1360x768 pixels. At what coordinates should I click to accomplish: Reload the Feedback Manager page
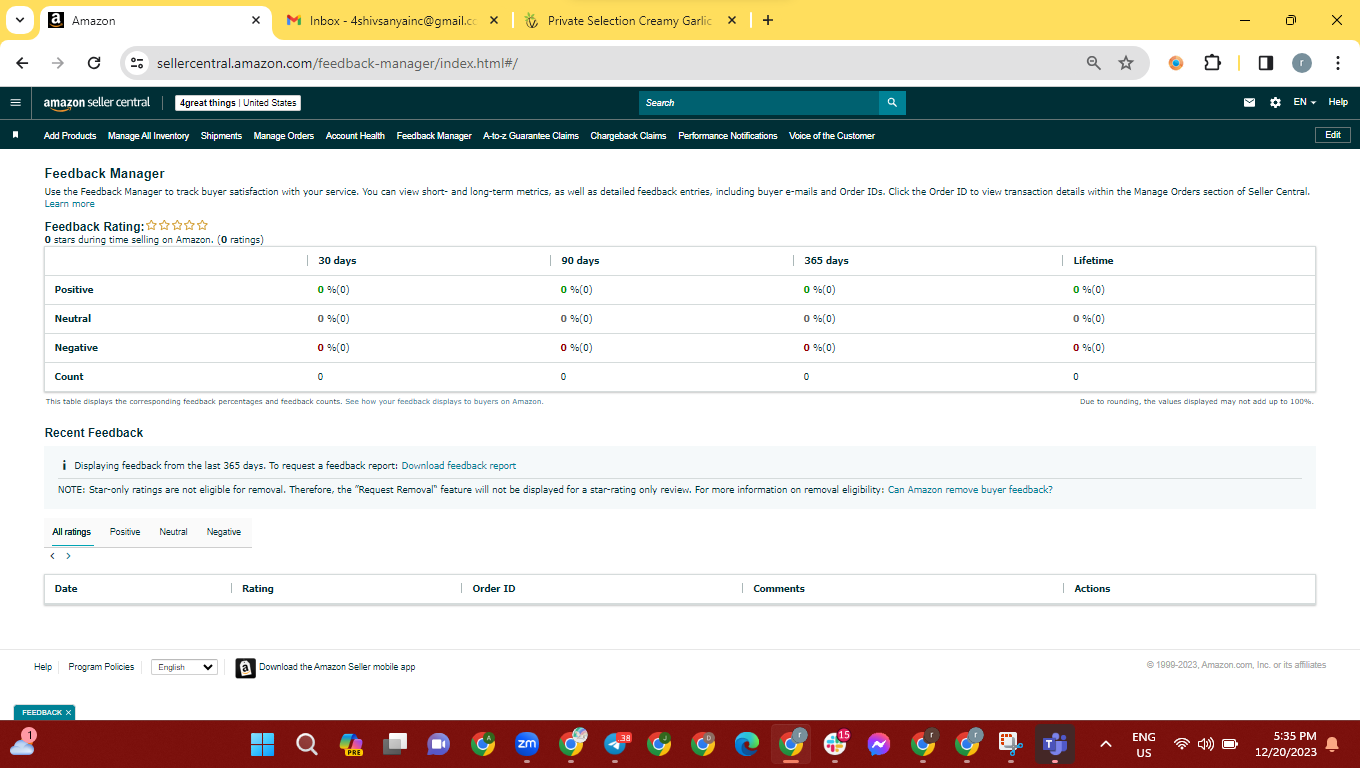94,63
